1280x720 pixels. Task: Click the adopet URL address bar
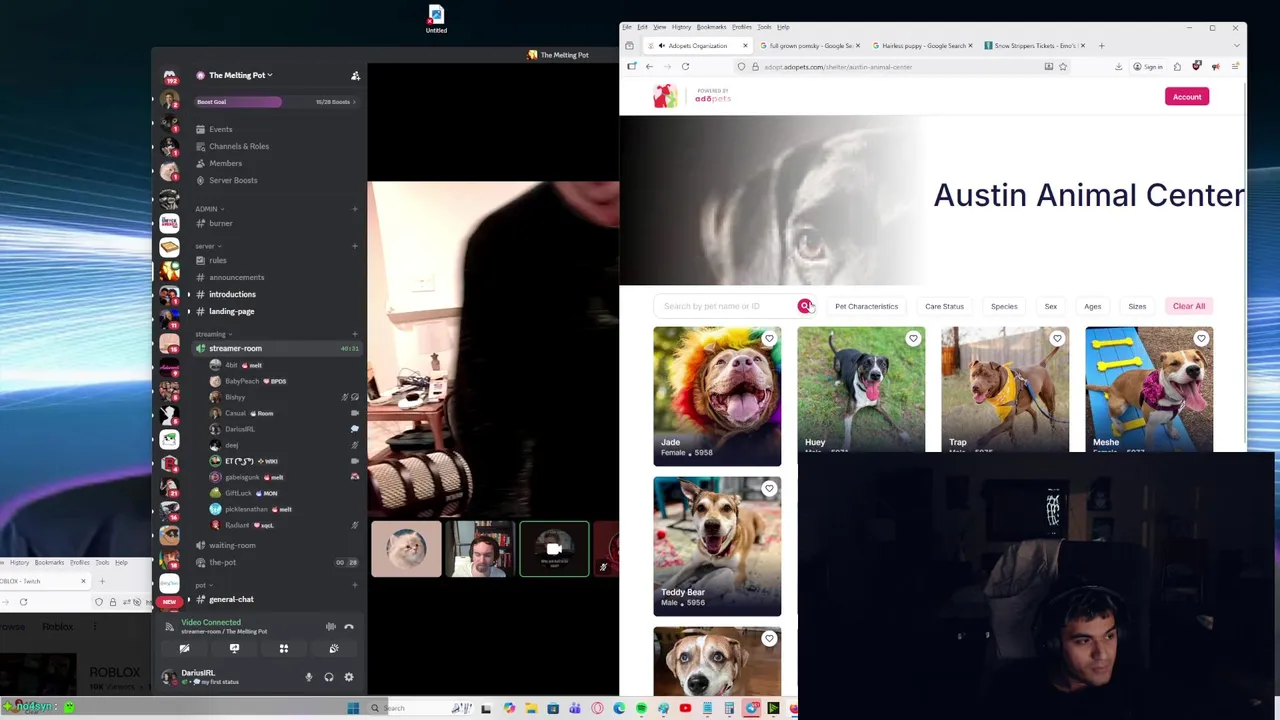(x=900, y=67)
